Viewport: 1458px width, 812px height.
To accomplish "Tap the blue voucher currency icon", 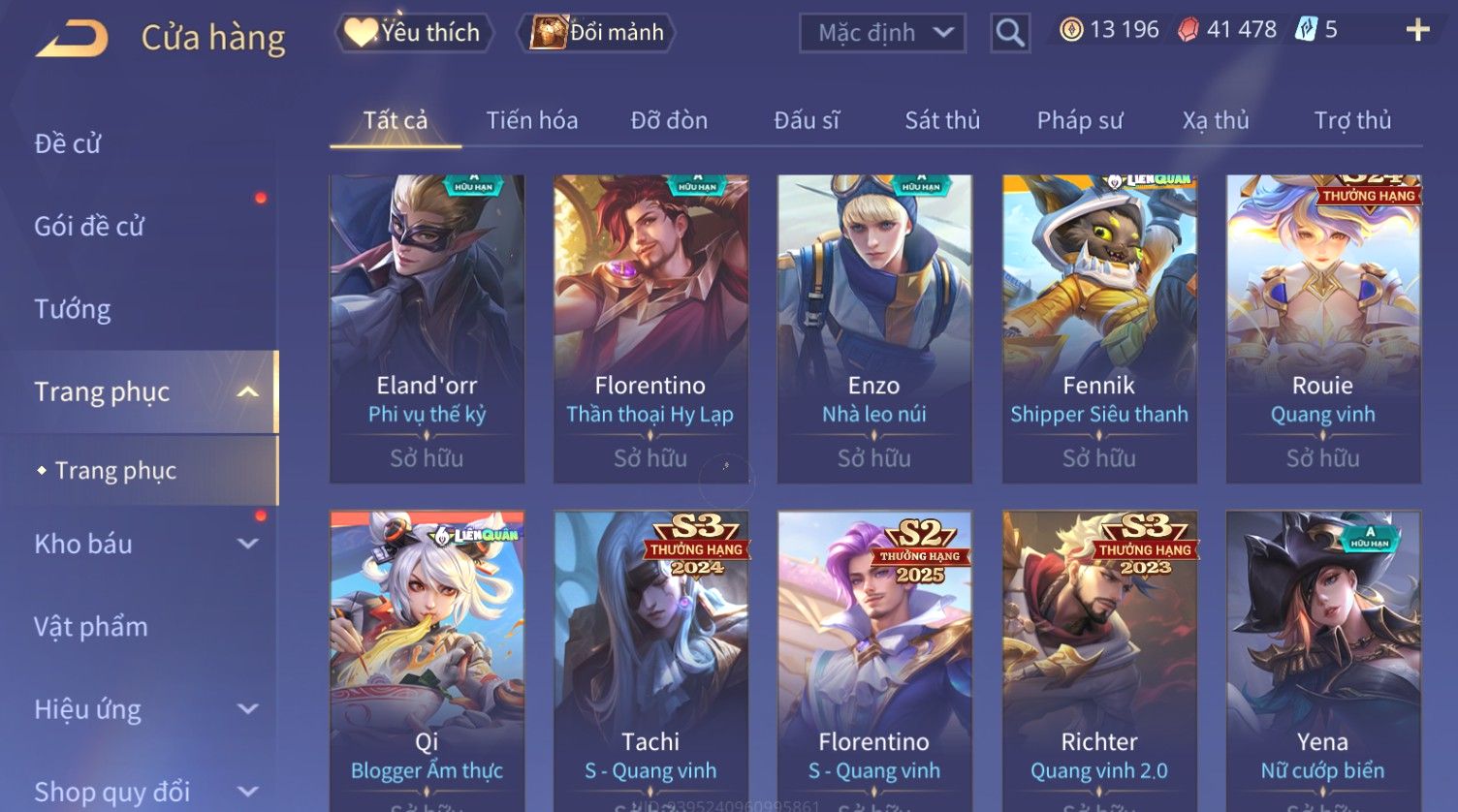I will point(1306,30).
